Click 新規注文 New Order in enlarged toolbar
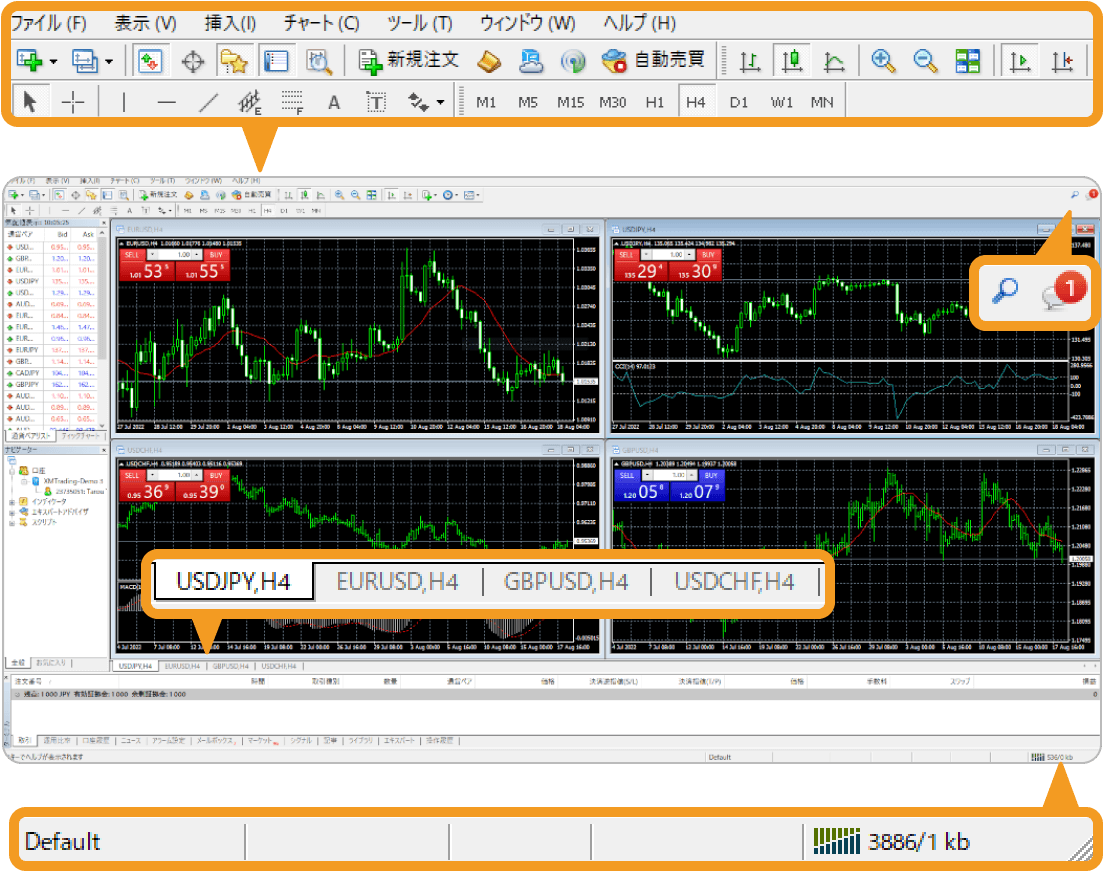Viewport: 1103px width, 872px height. pos(409,61)
